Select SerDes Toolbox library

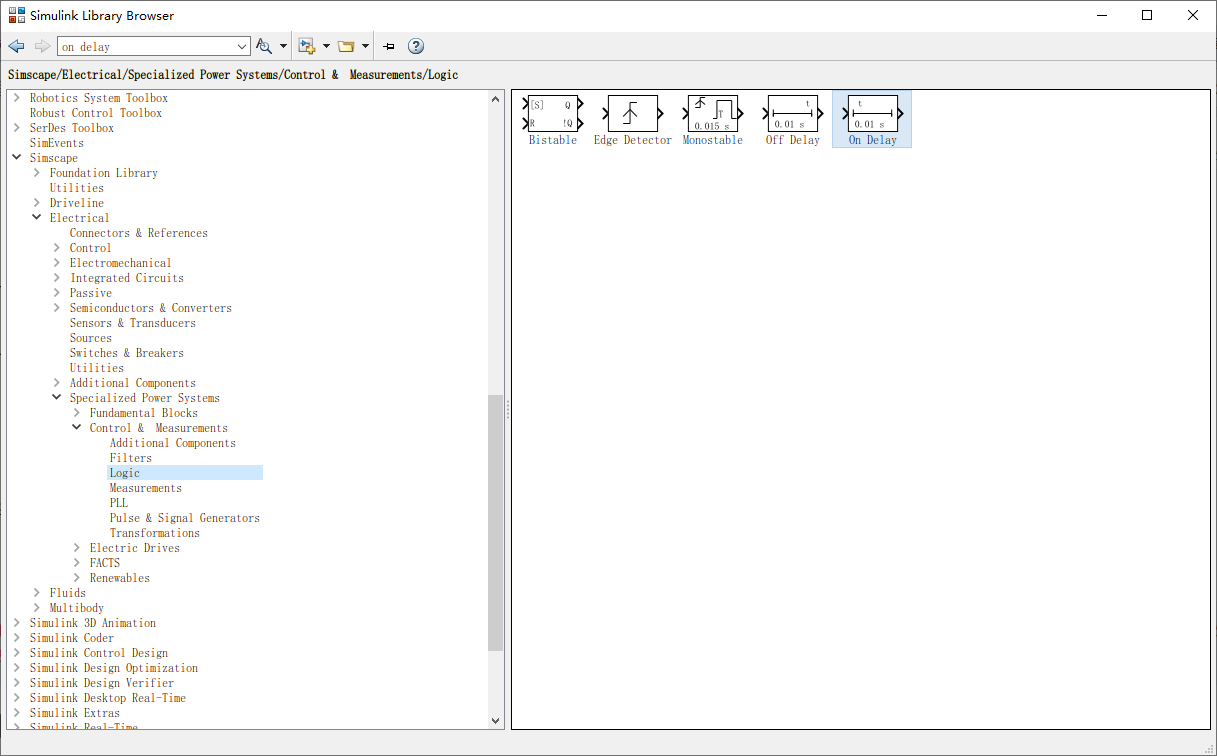(x=72, y=128)
